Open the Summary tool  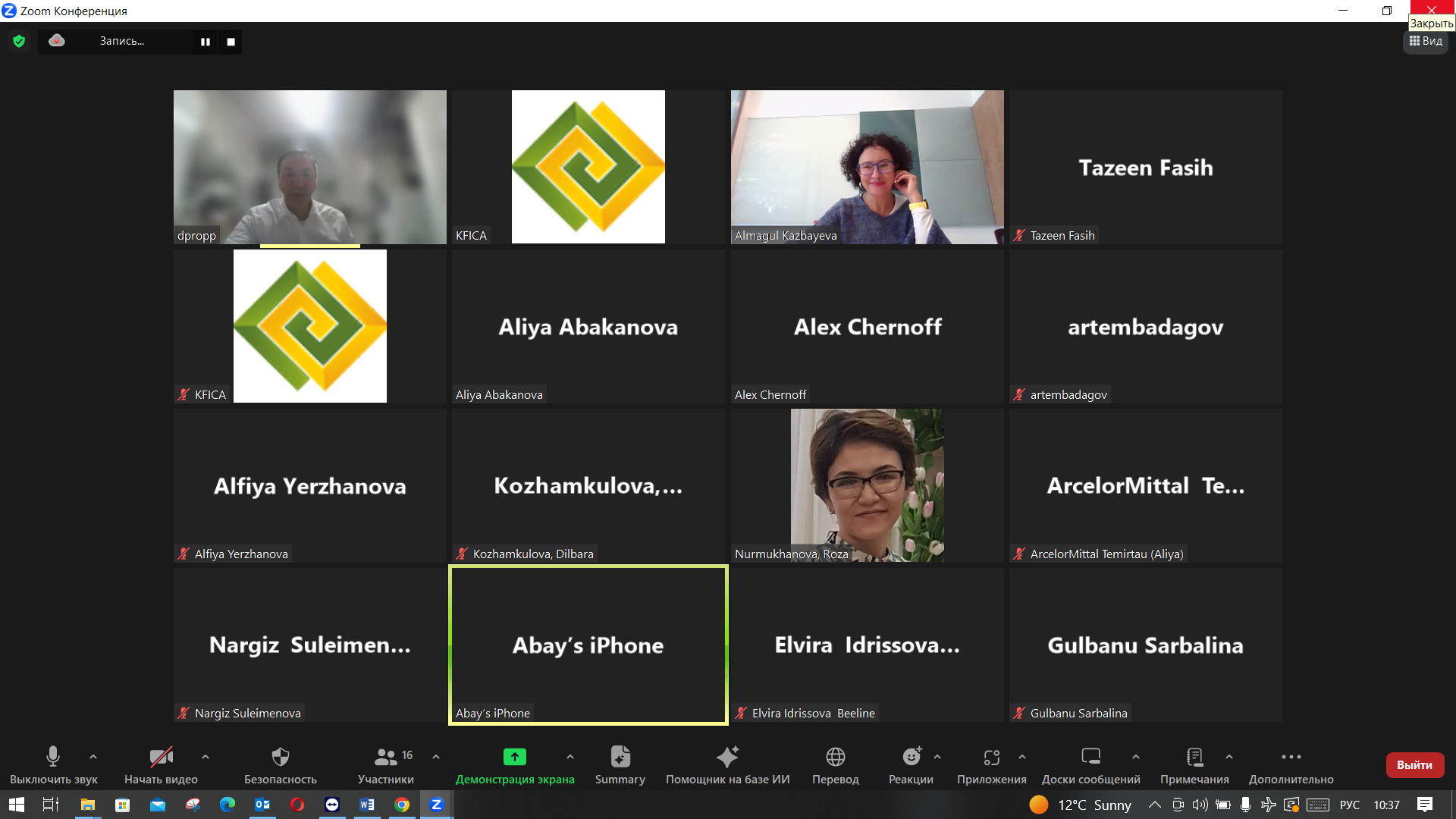tap(620, 764)
